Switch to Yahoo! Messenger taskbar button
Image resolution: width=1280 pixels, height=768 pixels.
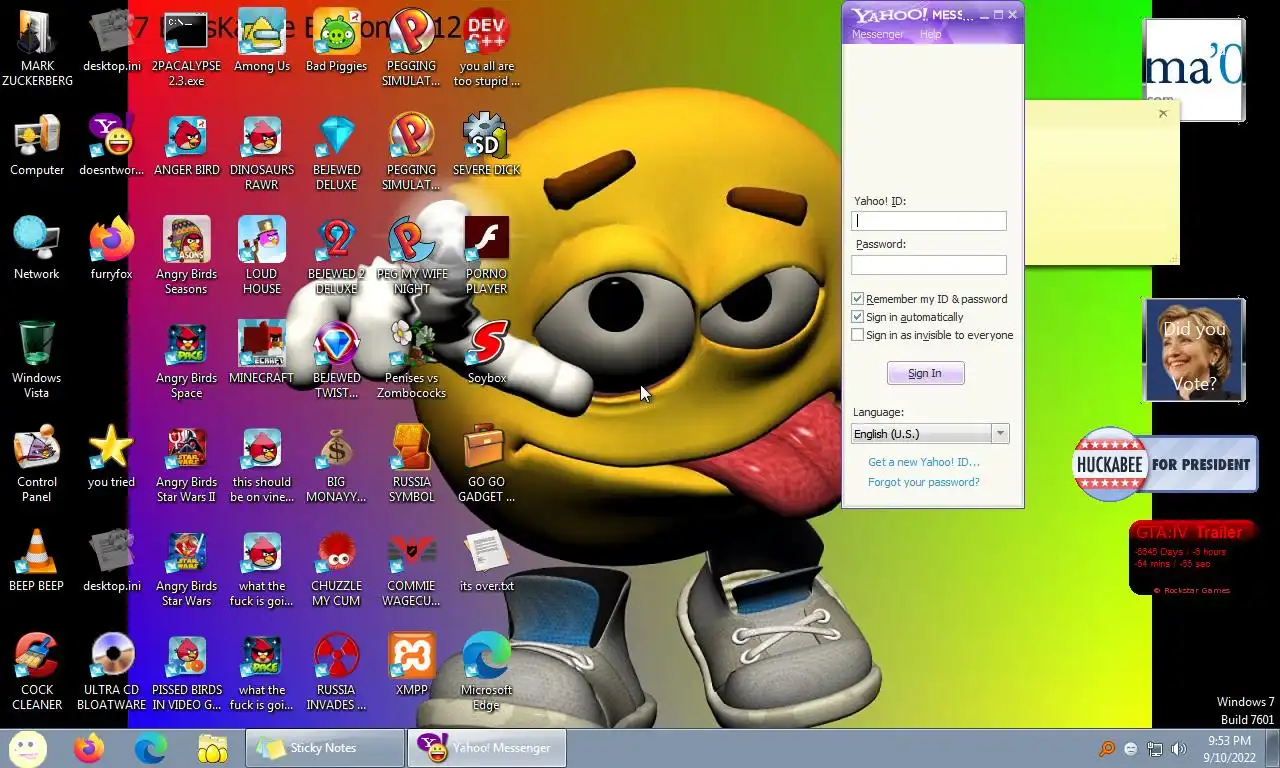[x=487, y=747]
